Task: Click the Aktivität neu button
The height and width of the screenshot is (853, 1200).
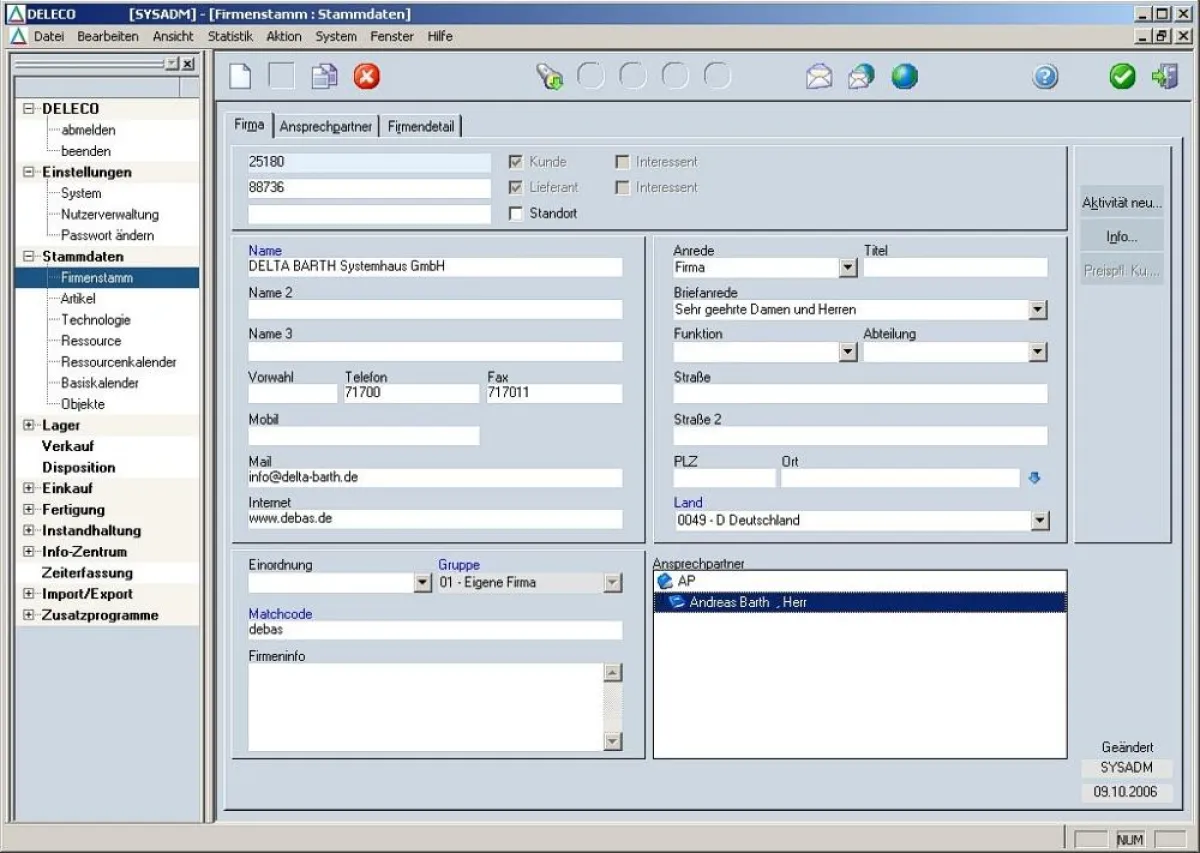Action: pos(1122,203)
